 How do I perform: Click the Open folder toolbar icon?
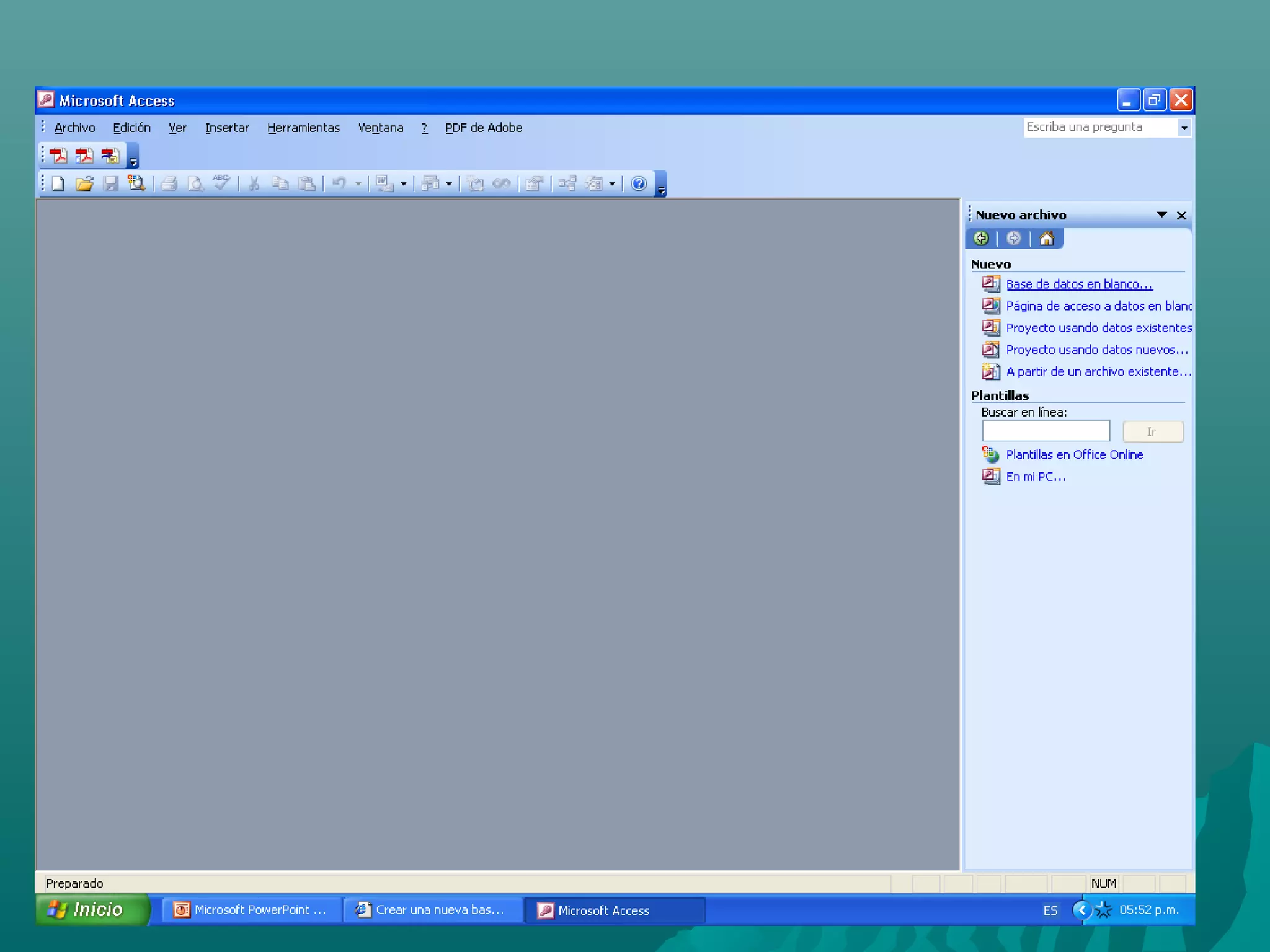[x=84, y=183]
